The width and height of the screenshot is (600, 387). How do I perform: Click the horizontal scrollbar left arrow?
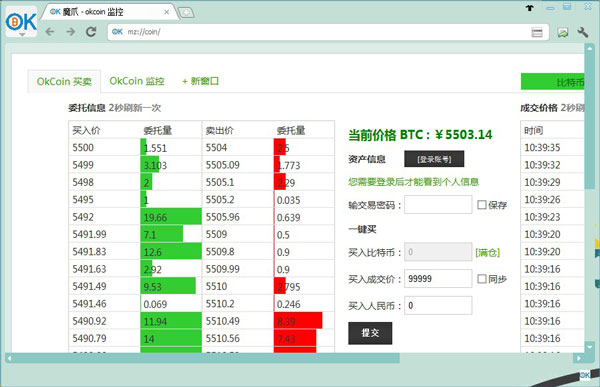coord(9,358)
